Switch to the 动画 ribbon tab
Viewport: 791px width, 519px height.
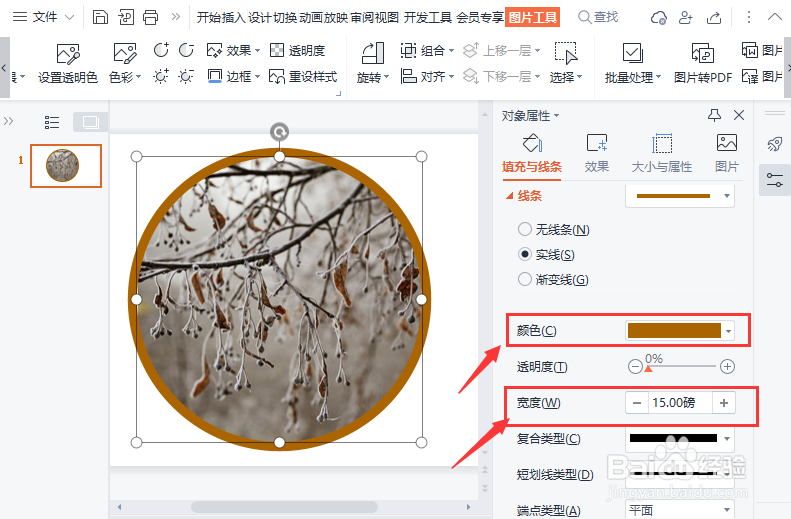point(311,18)
